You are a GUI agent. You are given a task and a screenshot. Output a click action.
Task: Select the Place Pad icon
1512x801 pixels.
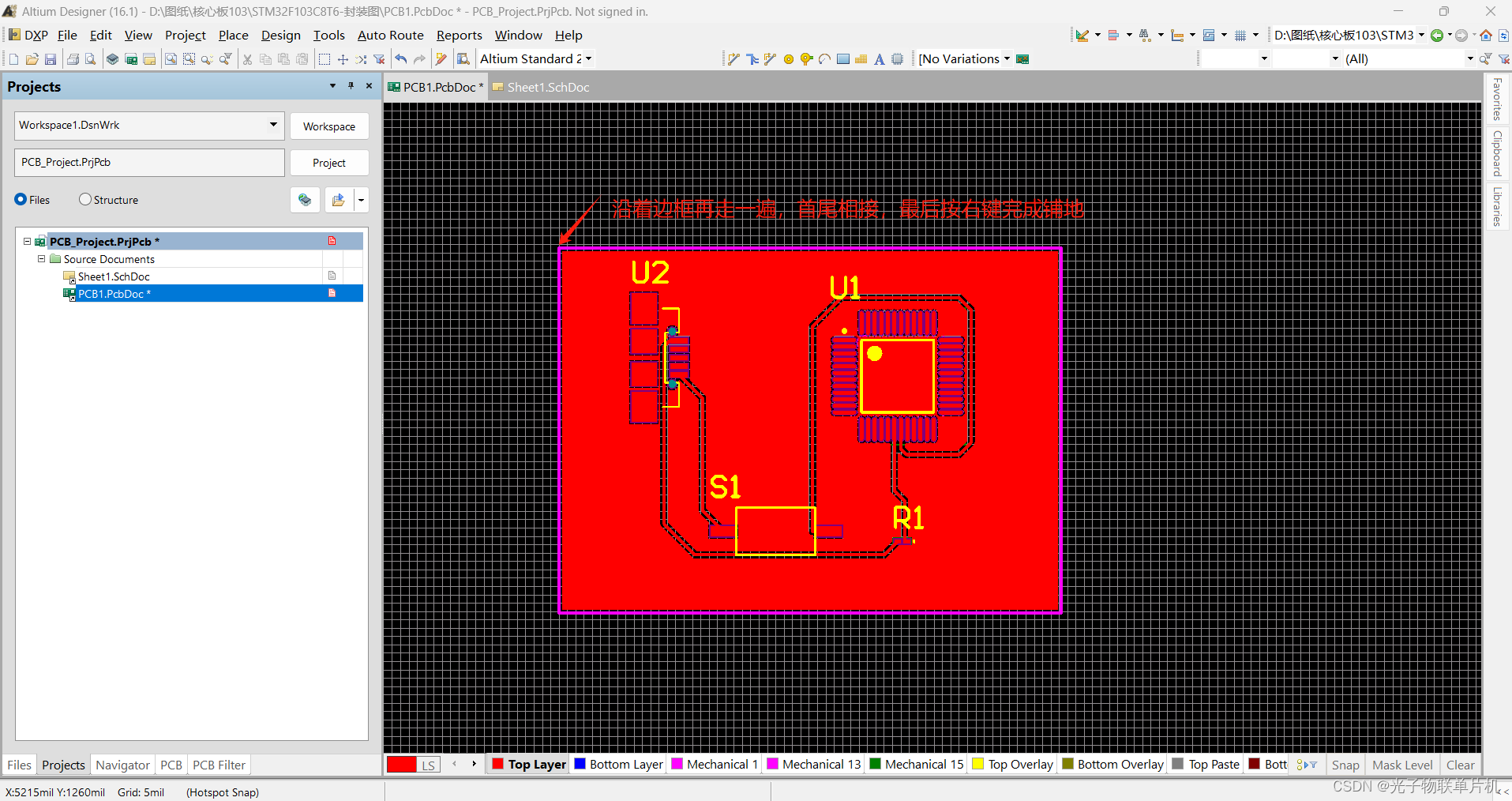pyautogui.click(x=788, y=59)
